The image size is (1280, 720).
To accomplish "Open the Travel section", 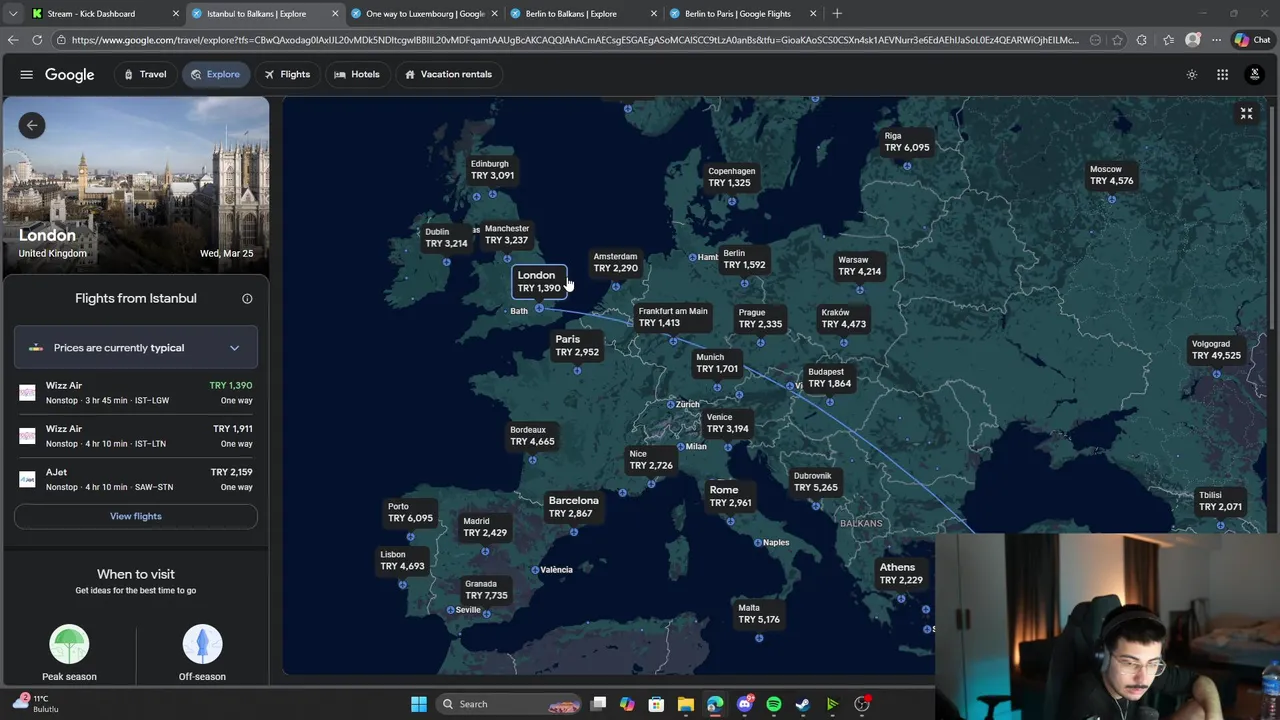I will (x=145, y=74).
